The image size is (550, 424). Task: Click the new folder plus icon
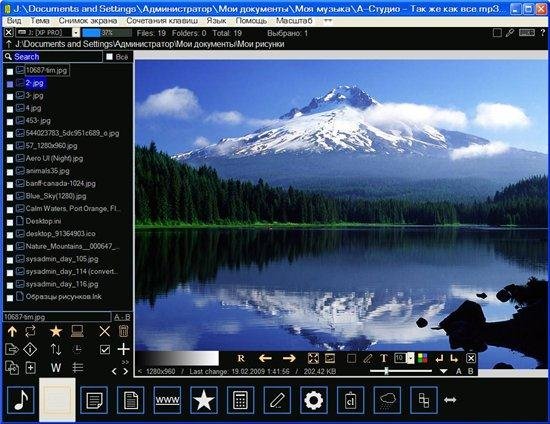tap(31, 368)
